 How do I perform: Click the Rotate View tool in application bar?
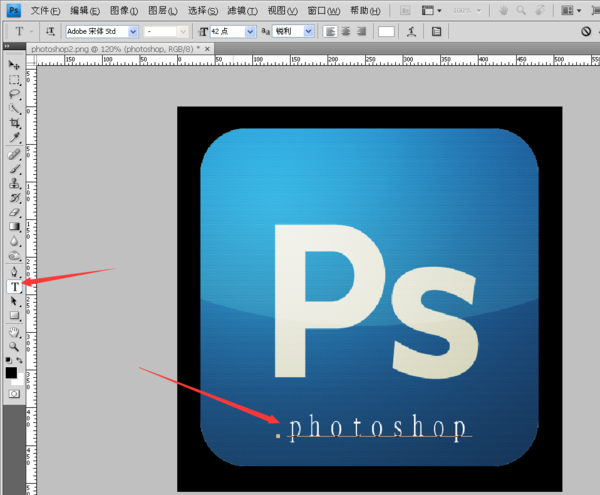tap(540, 10)
